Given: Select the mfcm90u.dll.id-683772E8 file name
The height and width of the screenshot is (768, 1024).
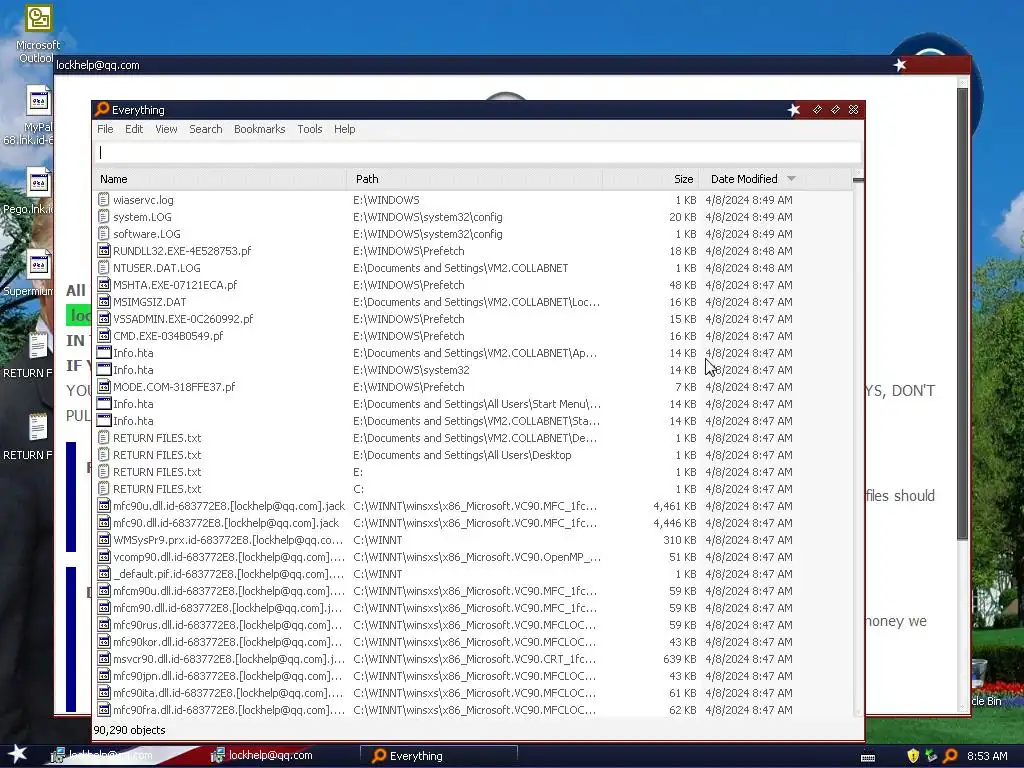Looking at the screenshot, I should tap(229, 591).
